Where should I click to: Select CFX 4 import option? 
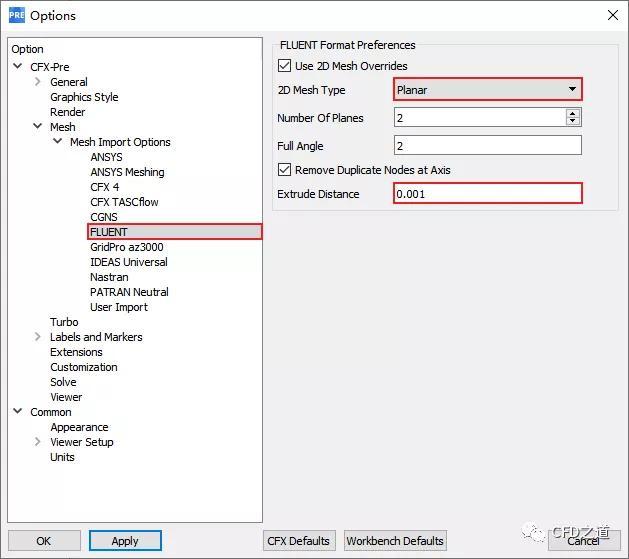[105, 187]
